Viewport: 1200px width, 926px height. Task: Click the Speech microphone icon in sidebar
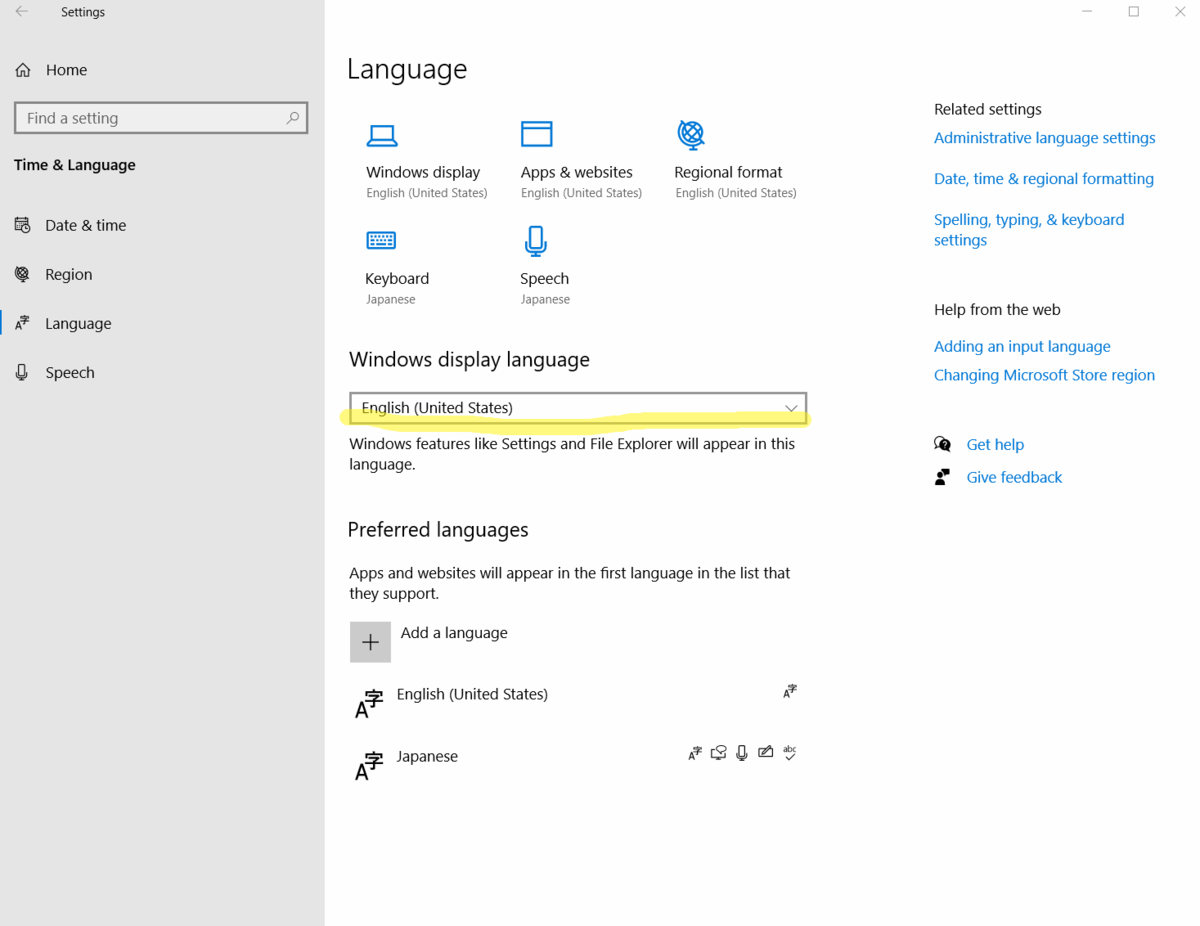[22, 372]
